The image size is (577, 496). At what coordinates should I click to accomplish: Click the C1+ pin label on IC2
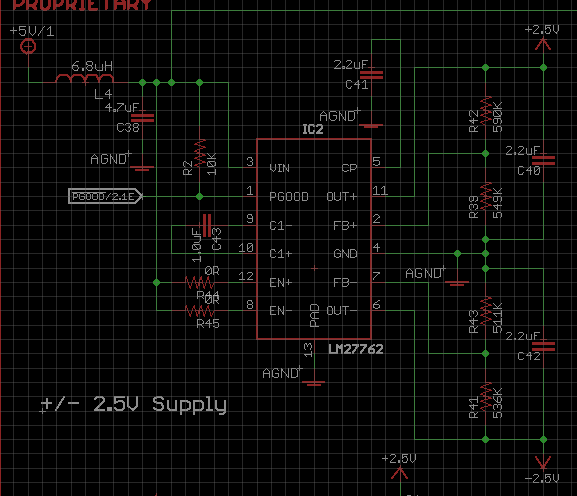pos(281,254)
